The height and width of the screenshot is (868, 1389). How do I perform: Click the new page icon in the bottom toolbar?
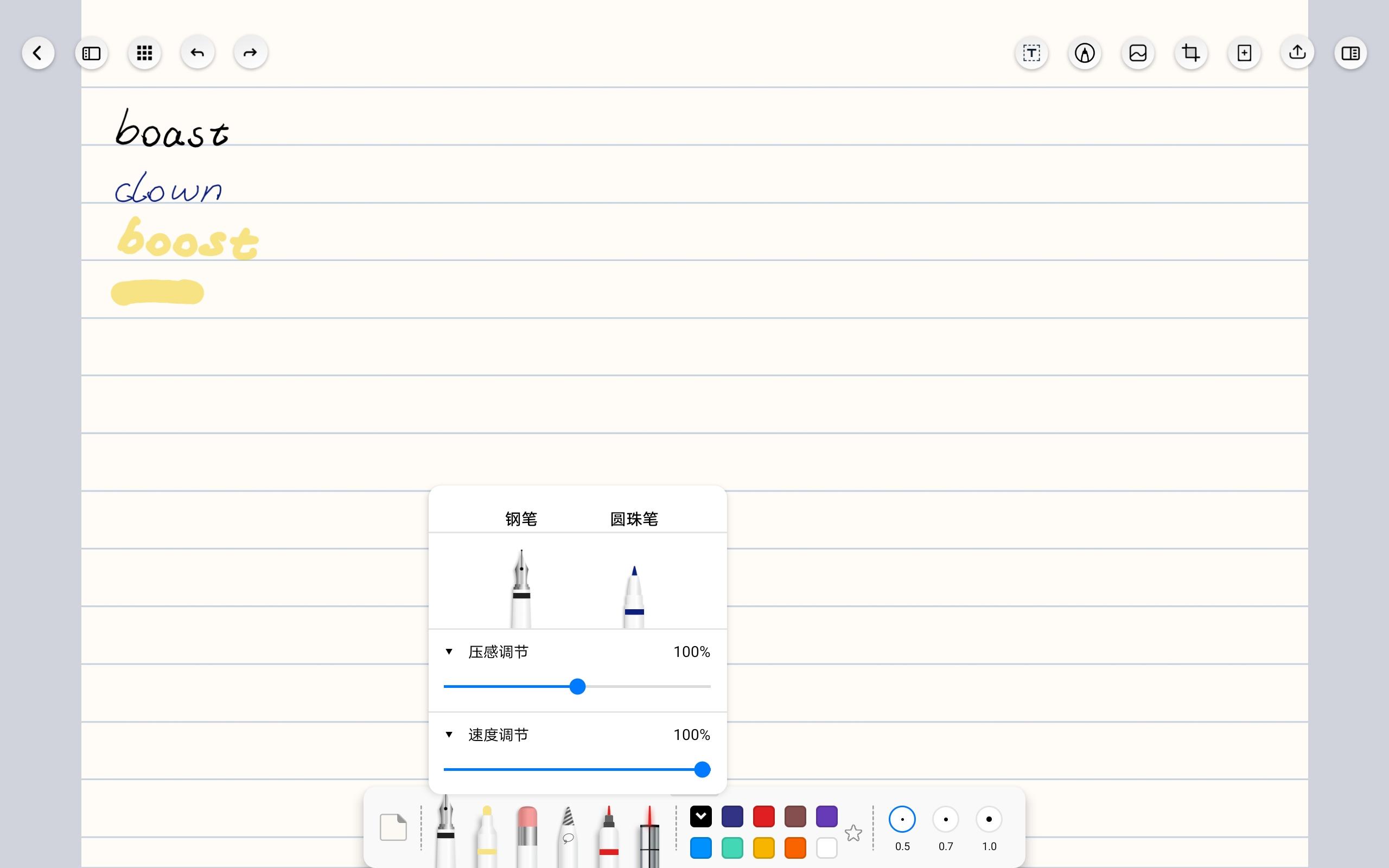point(393,827)
